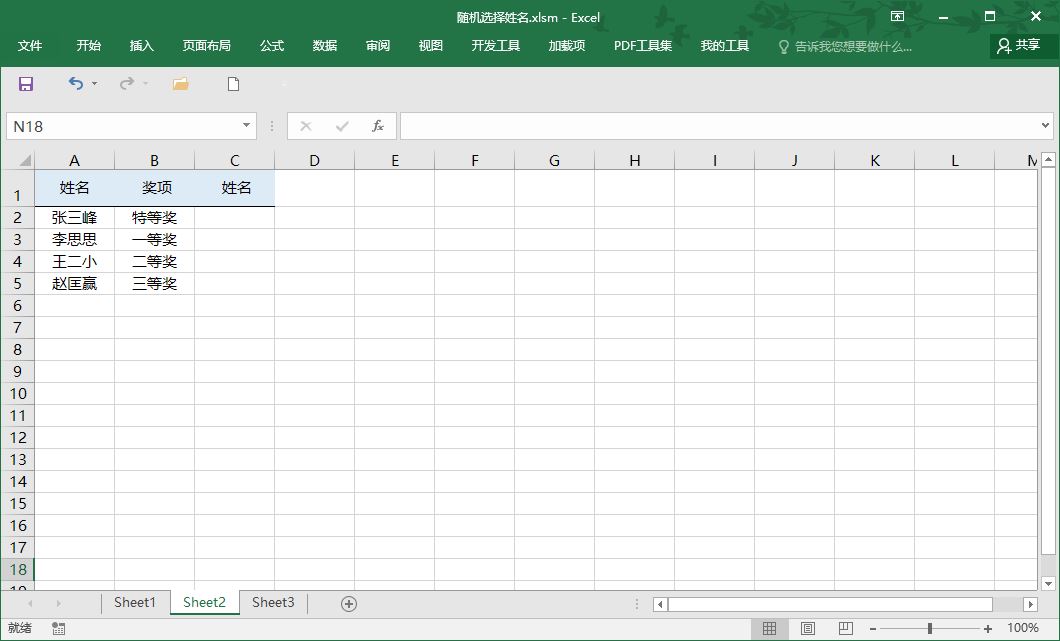1060x641 pixels.
Task: Switch to Sheet3 tab
Action: 273,602
